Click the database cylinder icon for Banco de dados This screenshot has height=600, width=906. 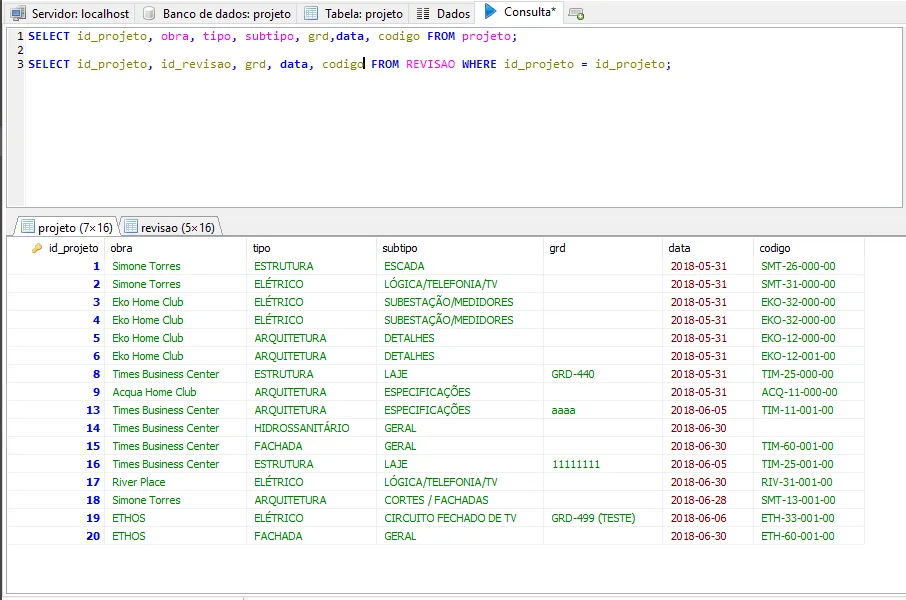coord(149,14)
